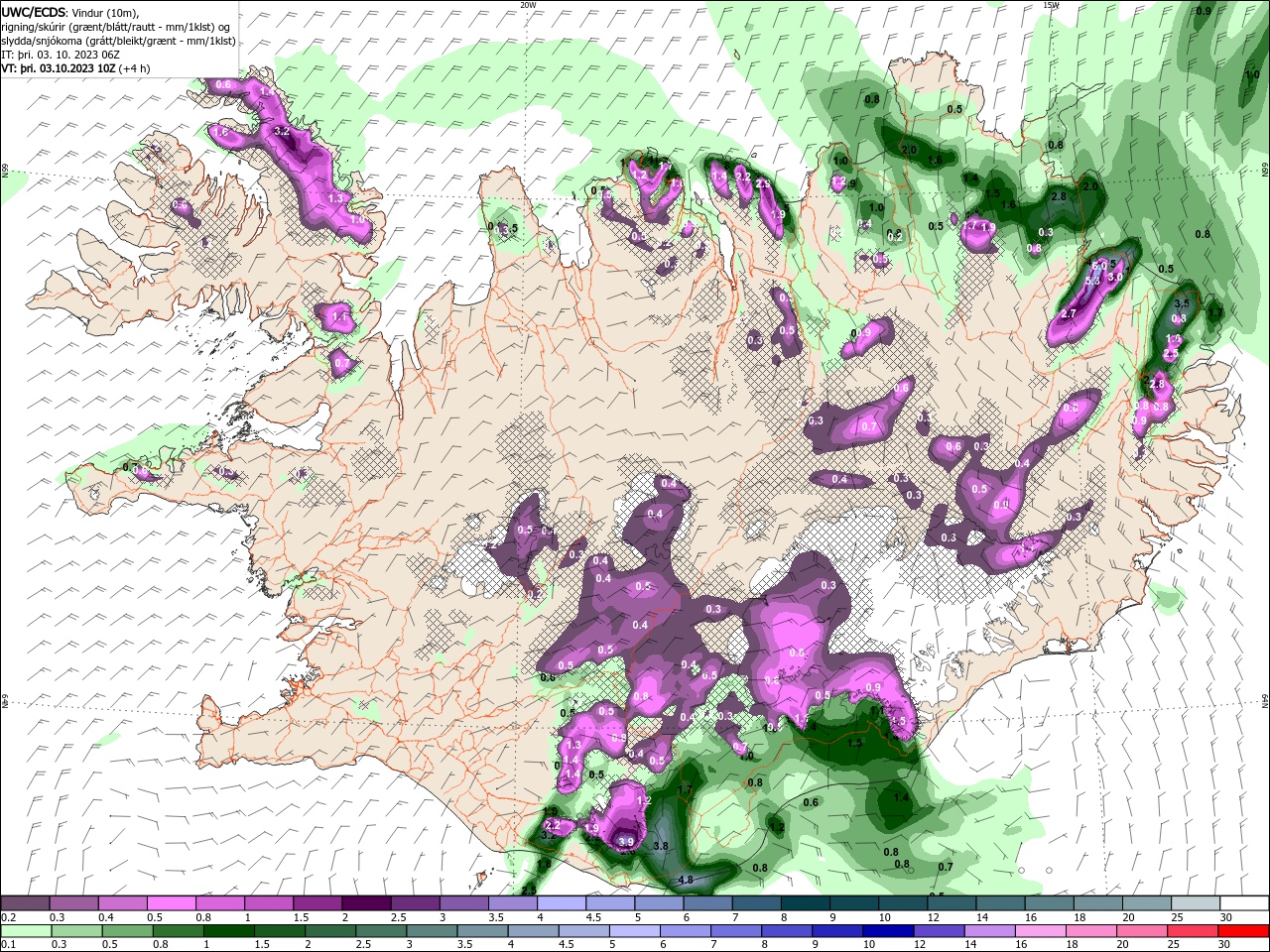Select the deep blue 10 mm rain swatch
Screen dimensions: 1270x952
pyautogui.click(x=887, y=931)
